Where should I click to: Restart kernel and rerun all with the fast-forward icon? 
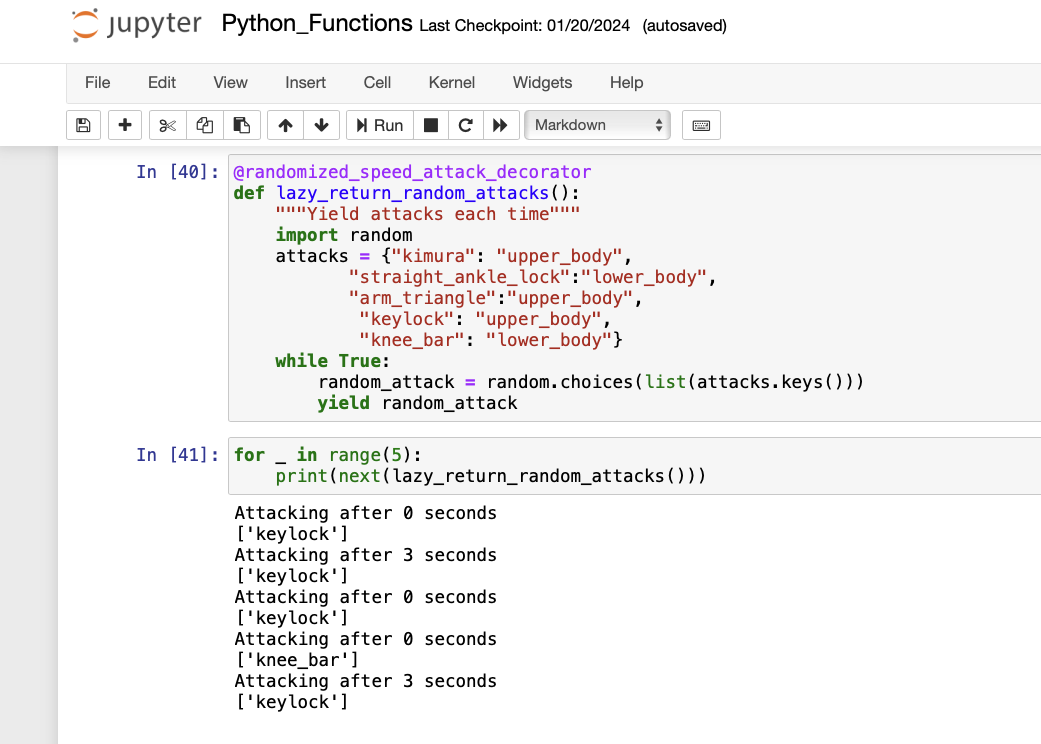[501, 125]
